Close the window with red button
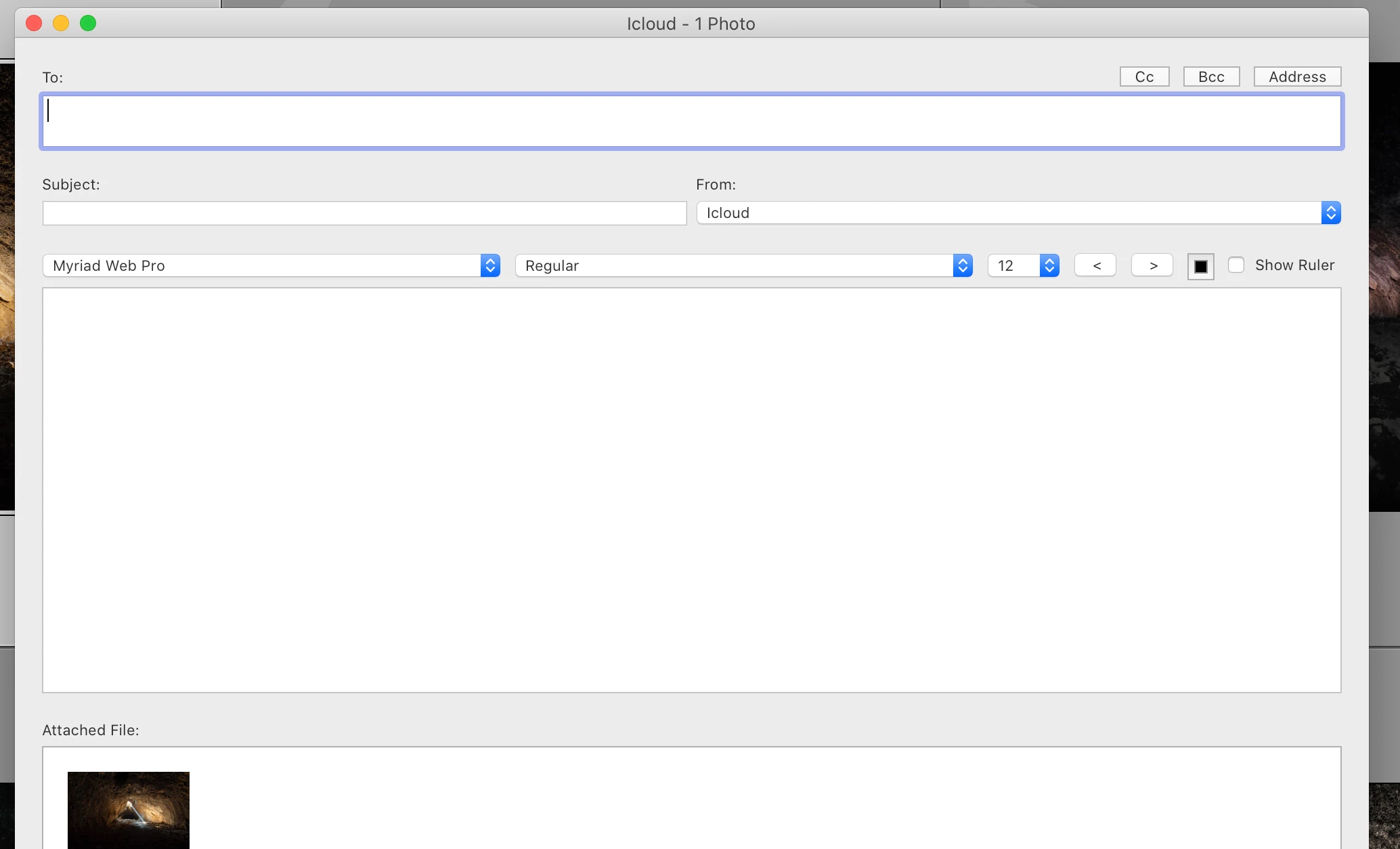 [34, 23]
